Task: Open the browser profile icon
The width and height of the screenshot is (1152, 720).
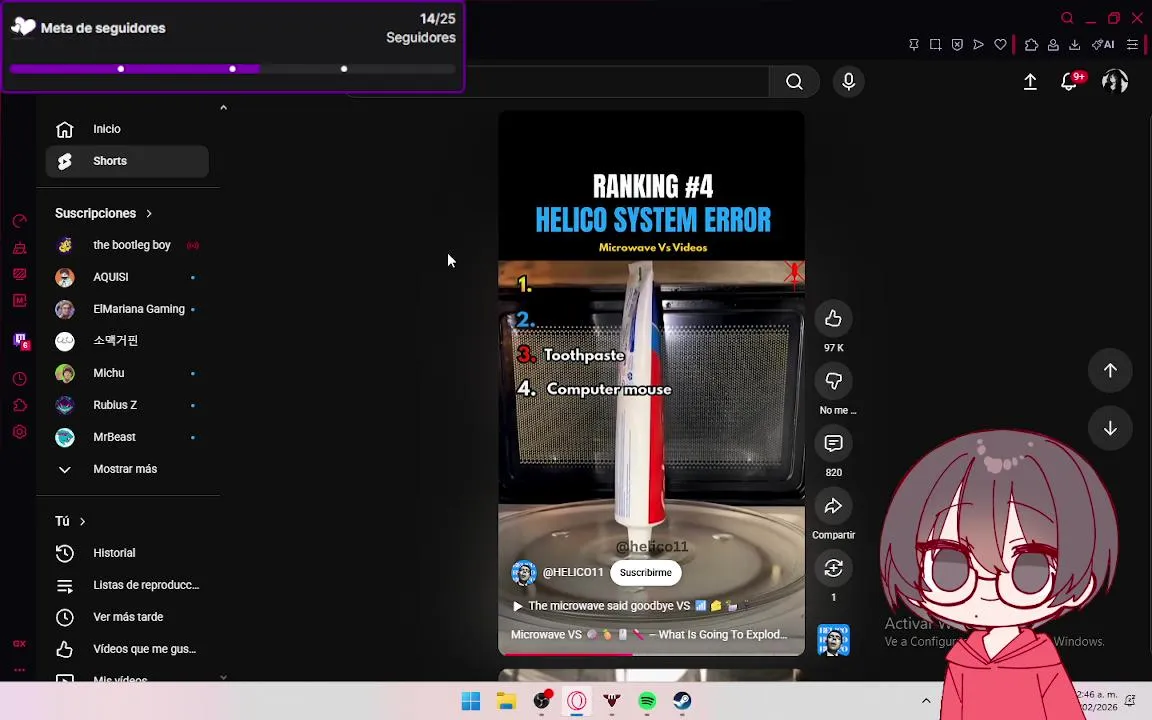Action: tap(1053, 45)
